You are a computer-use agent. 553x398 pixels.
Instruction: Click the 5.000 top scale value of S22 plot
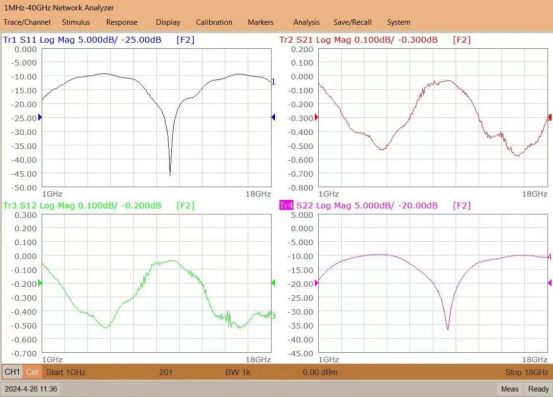(302, 215)
